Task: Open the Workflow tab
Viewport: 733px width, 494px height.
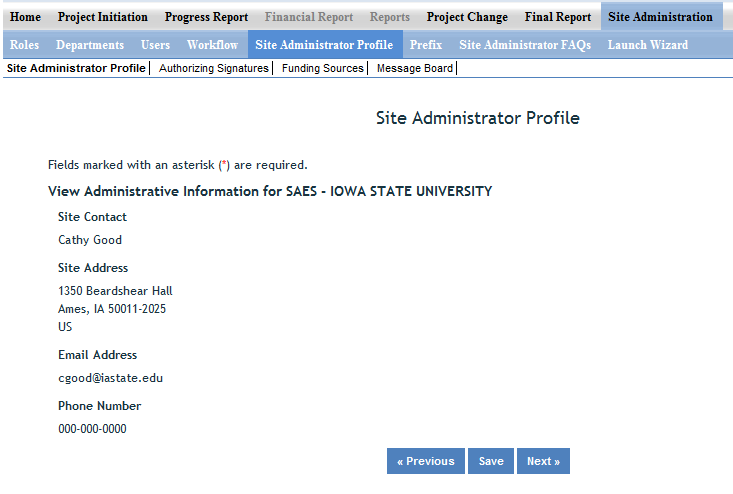Action: (212, 45)
